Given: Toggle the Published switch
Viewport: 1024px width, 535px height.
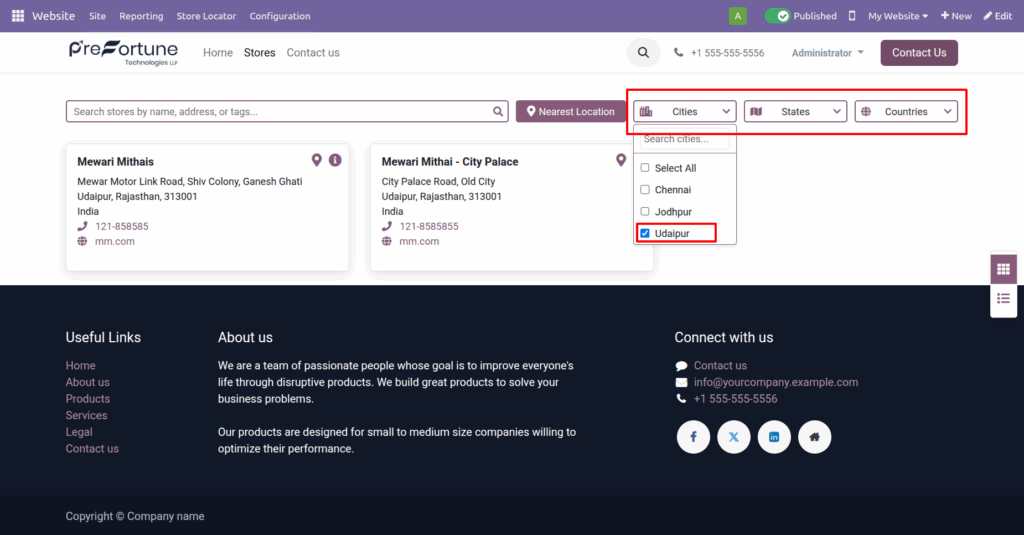Looking at the screenshot, I should coord(778,16).
